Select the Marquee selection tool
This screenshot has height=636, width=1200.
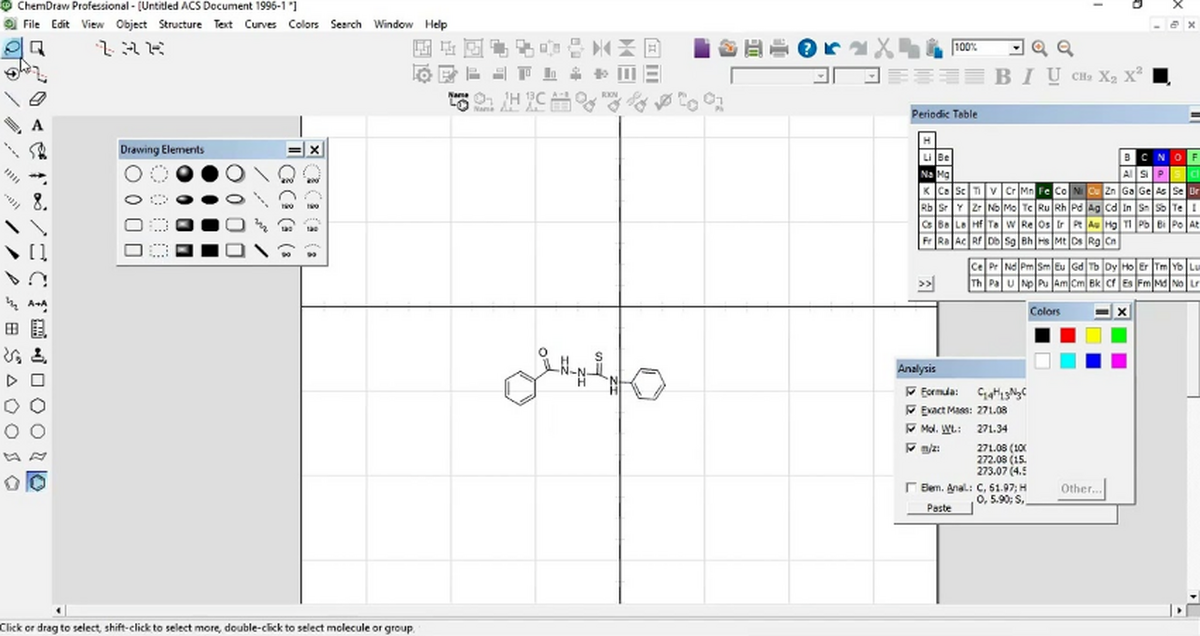(x=37, y=47)
